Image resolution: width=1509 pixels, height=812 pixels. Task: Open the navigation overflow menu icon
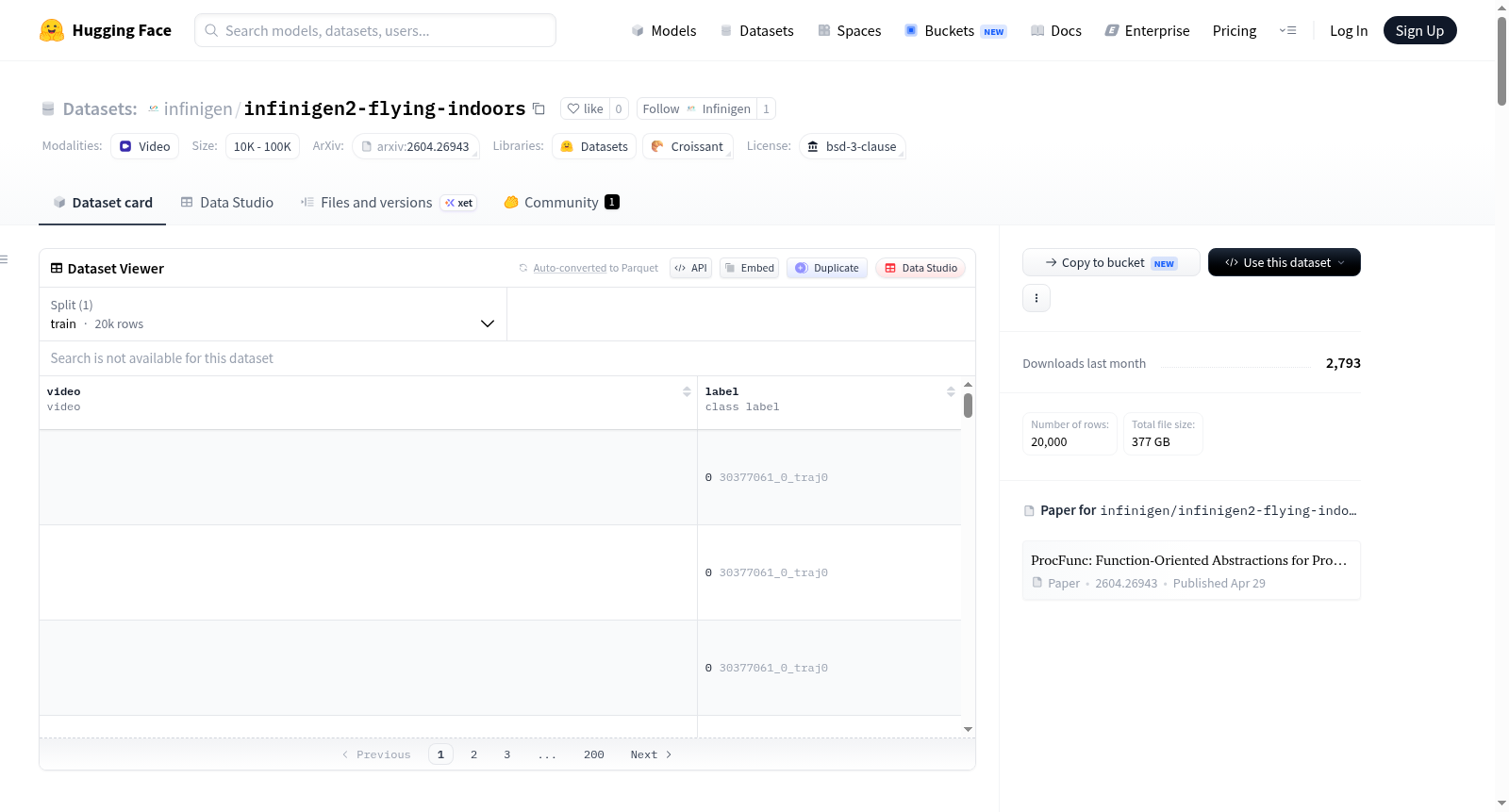[x=1287, y=30]
